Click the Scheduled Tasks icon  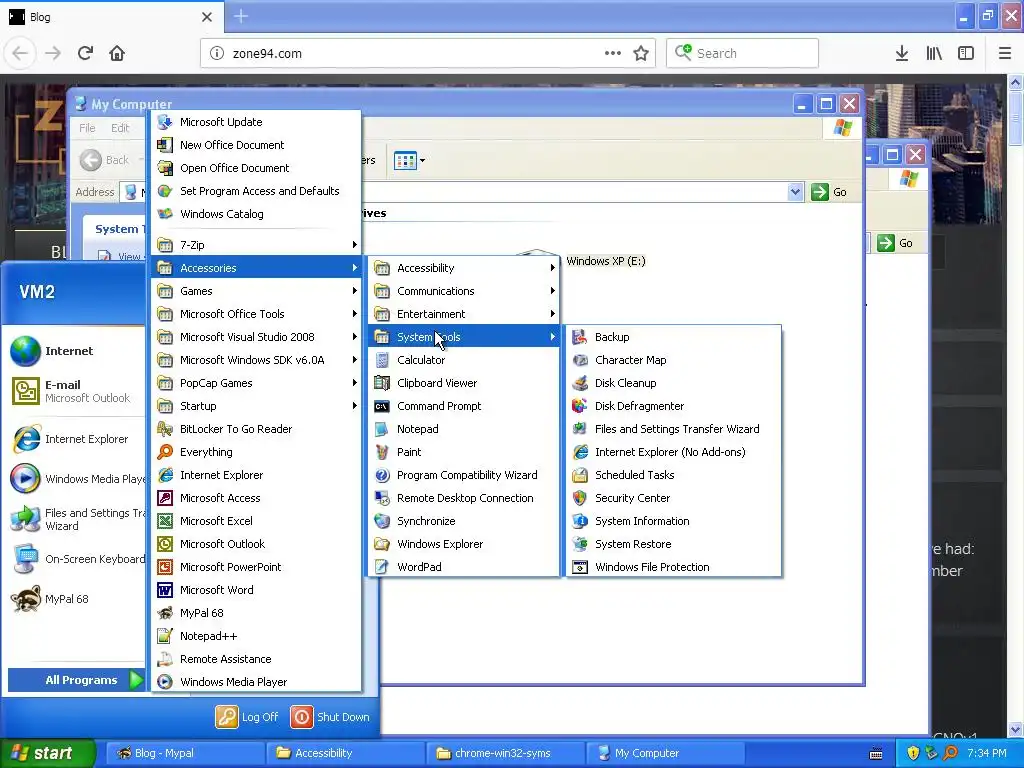click(x=580, y=475)
